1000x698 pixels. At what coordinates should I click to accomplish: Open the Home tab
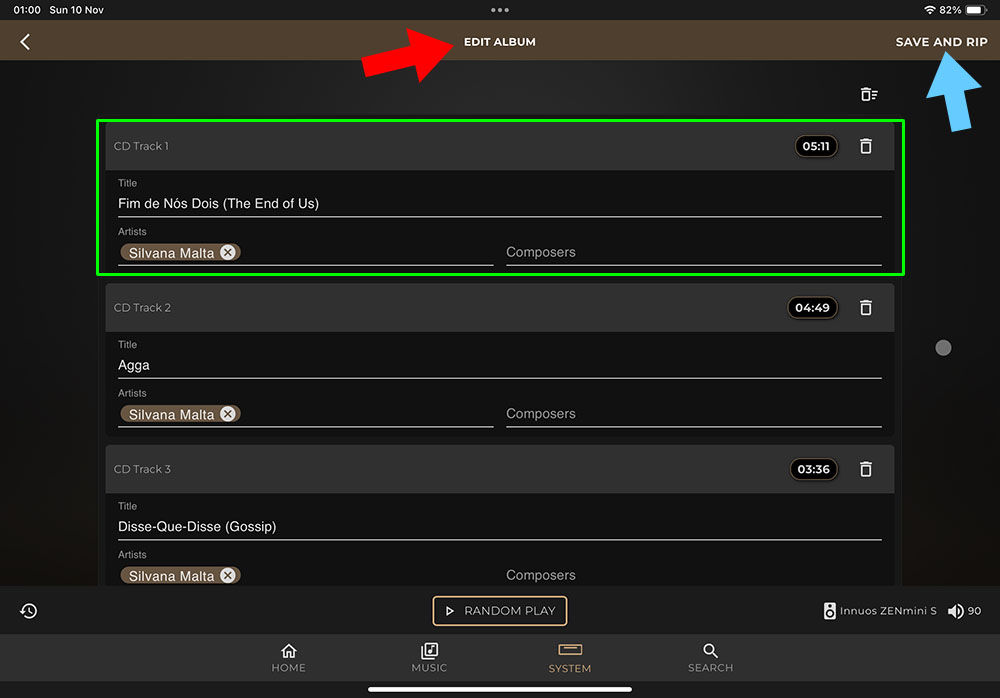289,657
